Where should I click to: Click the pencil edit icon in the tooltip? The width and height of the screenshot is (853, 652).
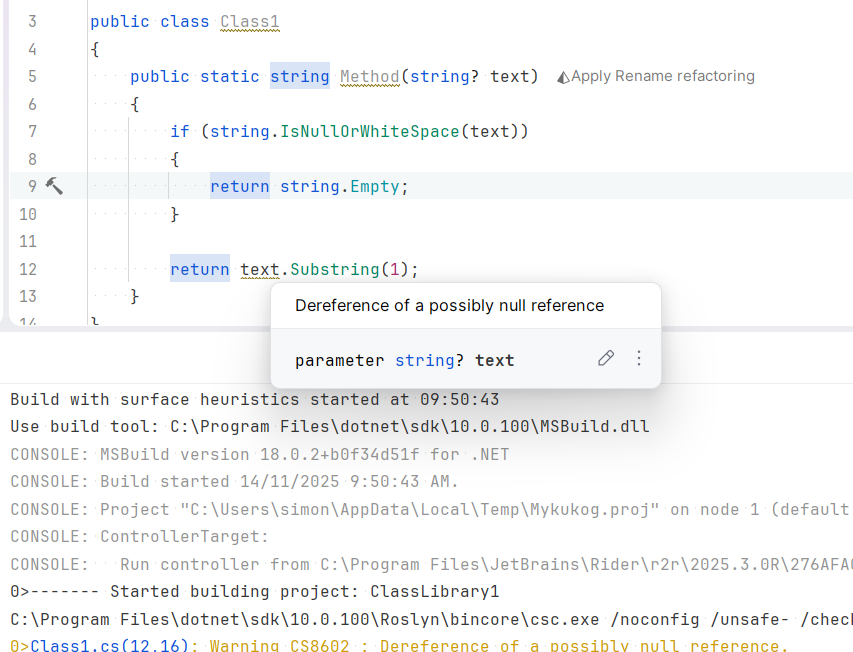pos(606,358)
